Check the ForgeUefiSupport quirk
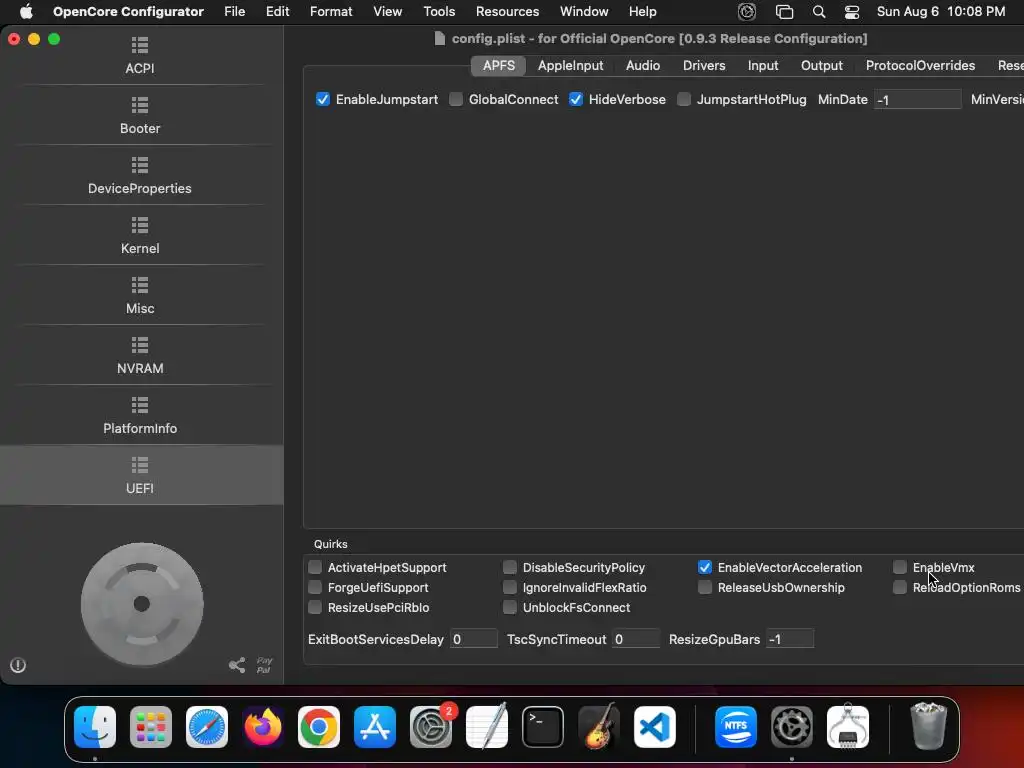1024x768 pixels. 315,587
